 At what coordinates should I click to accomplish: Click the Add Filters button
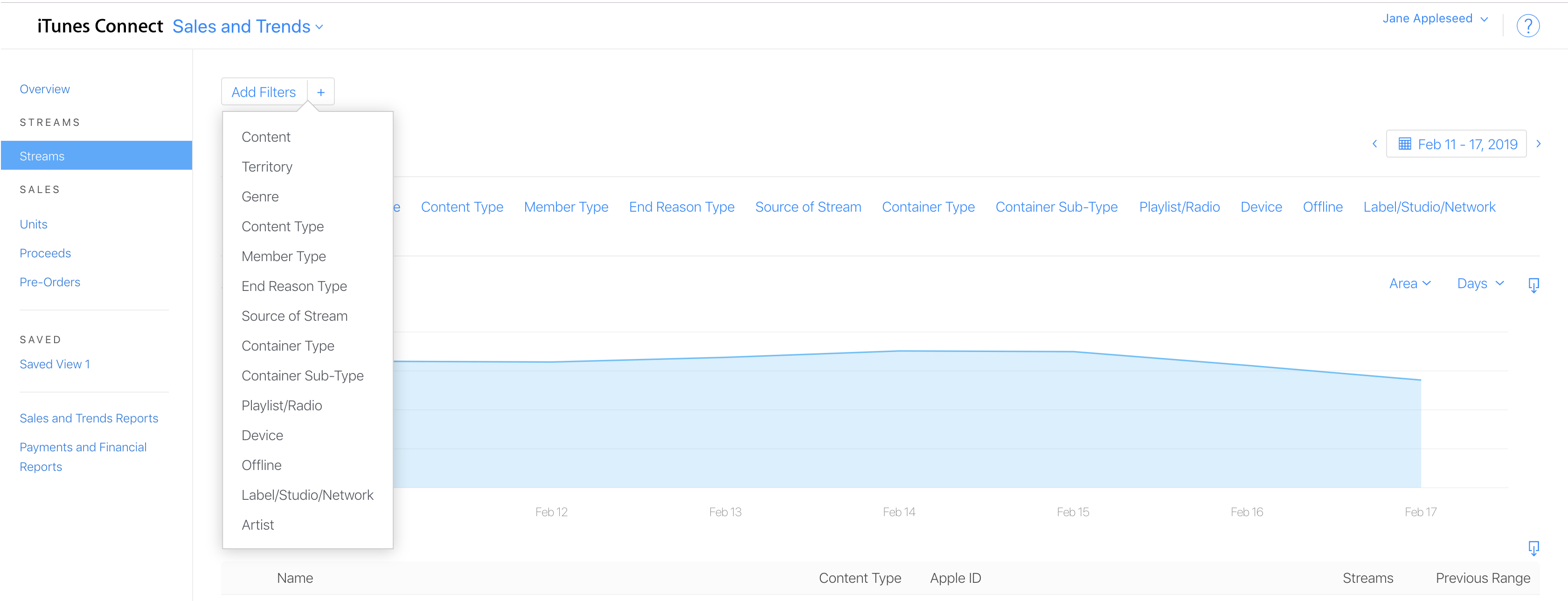[x=264, y=92]
